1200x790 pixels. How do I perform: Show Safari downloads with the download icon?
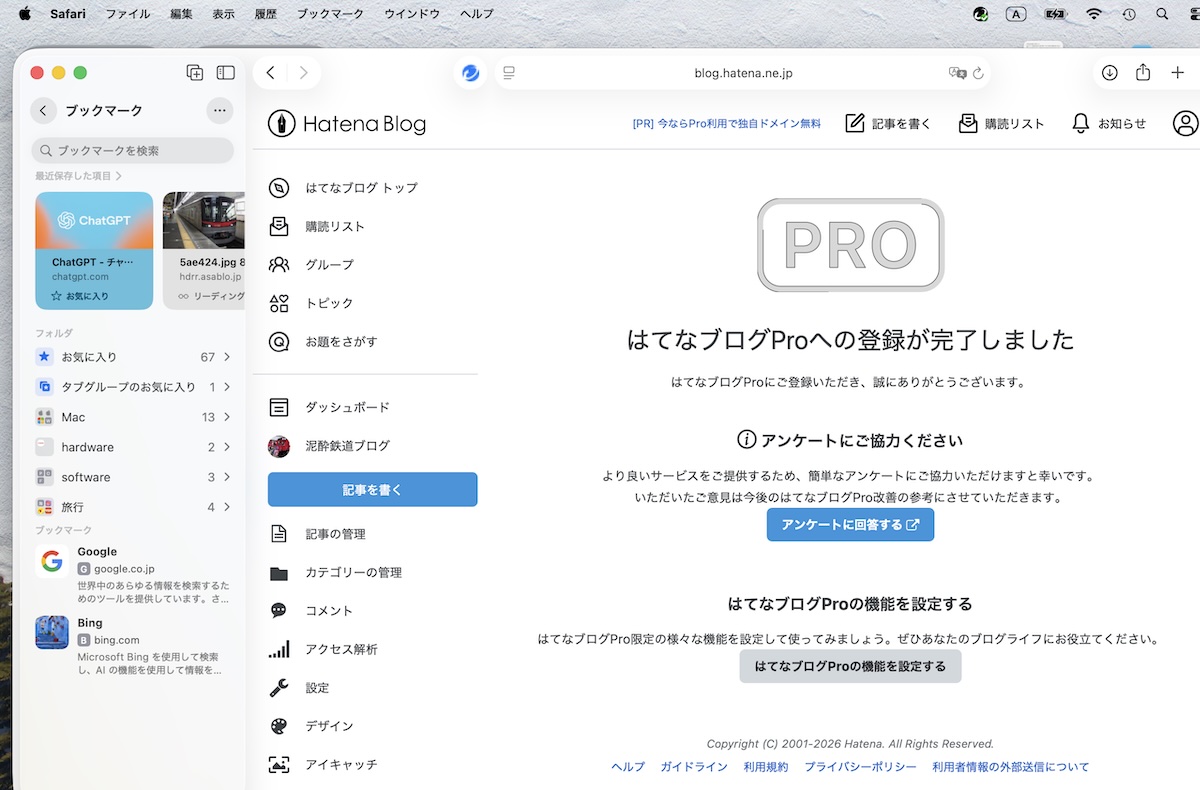[1110, 73]
